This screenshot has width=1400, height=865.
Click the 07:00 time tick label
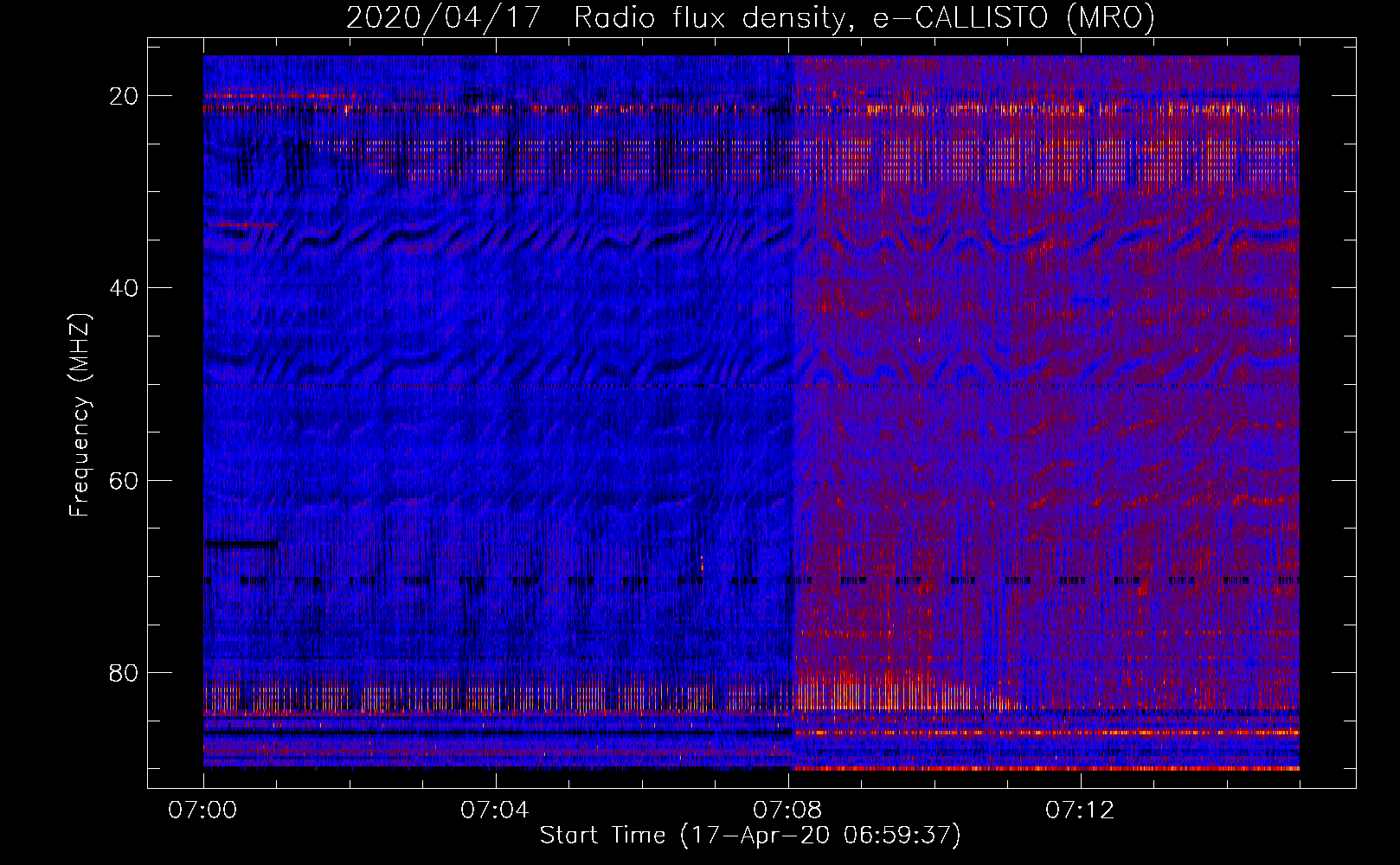[202, 811]
